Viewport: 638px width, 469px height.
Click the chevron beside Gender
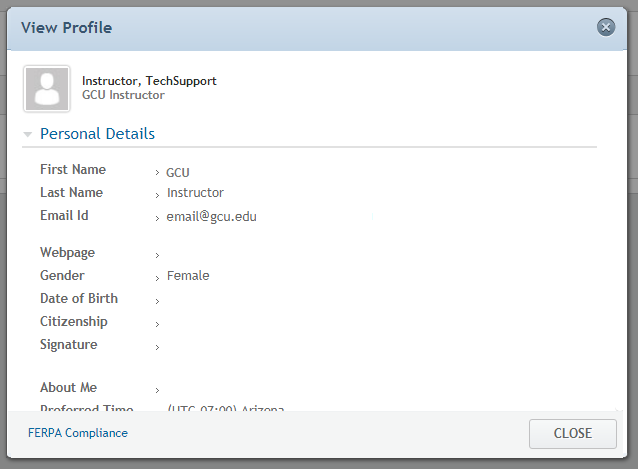pos(157,279)
